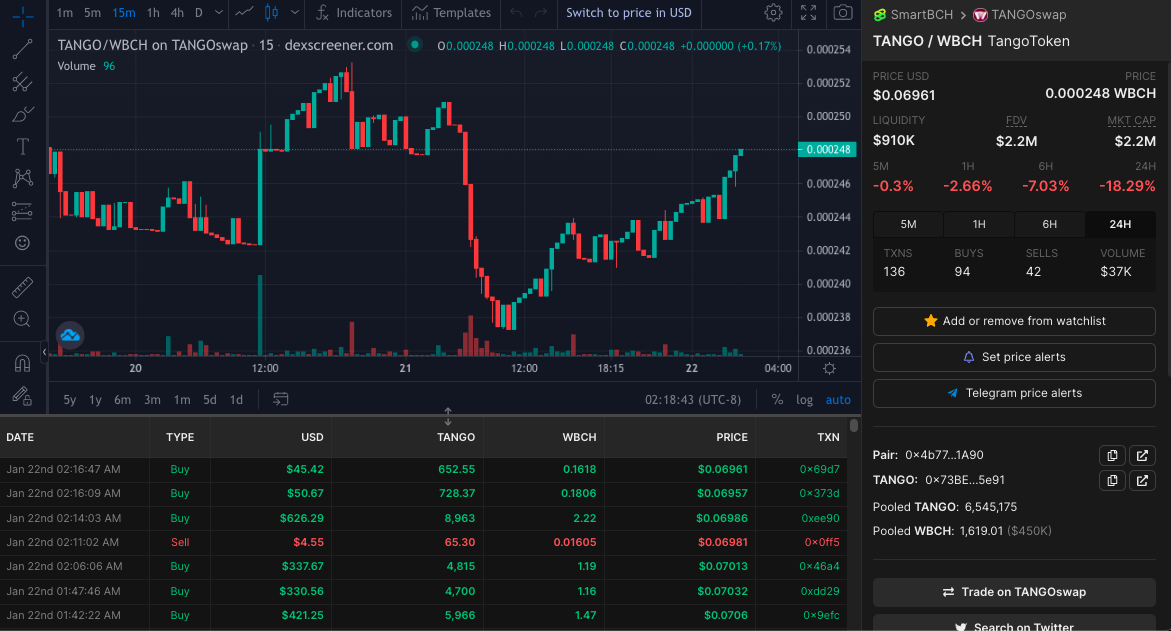Select the trend line drawing tool
Viewport: 1171px width, 631px height.
coord(22,50)
